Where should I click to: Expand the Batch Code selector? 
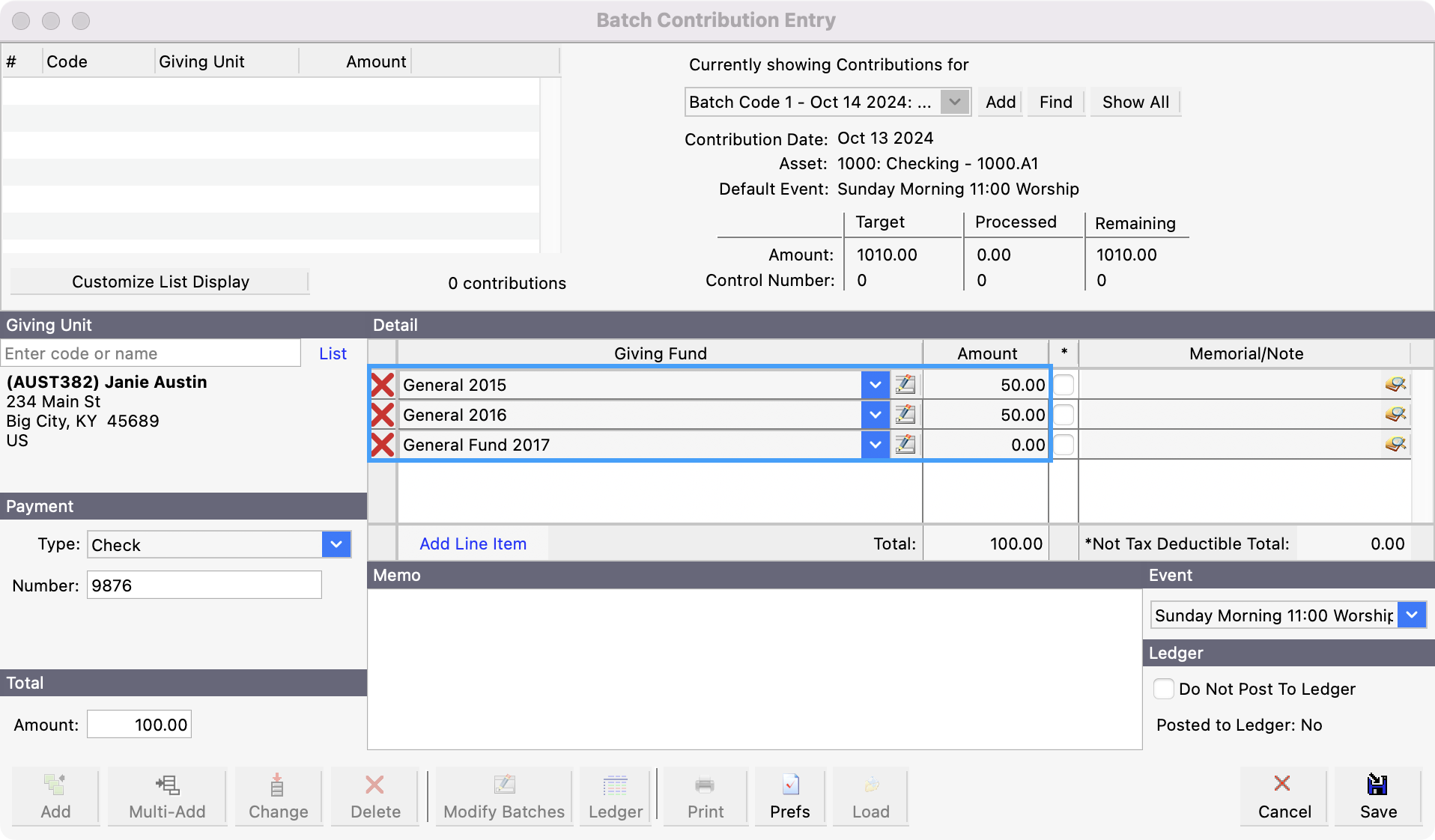pos(955,102)
